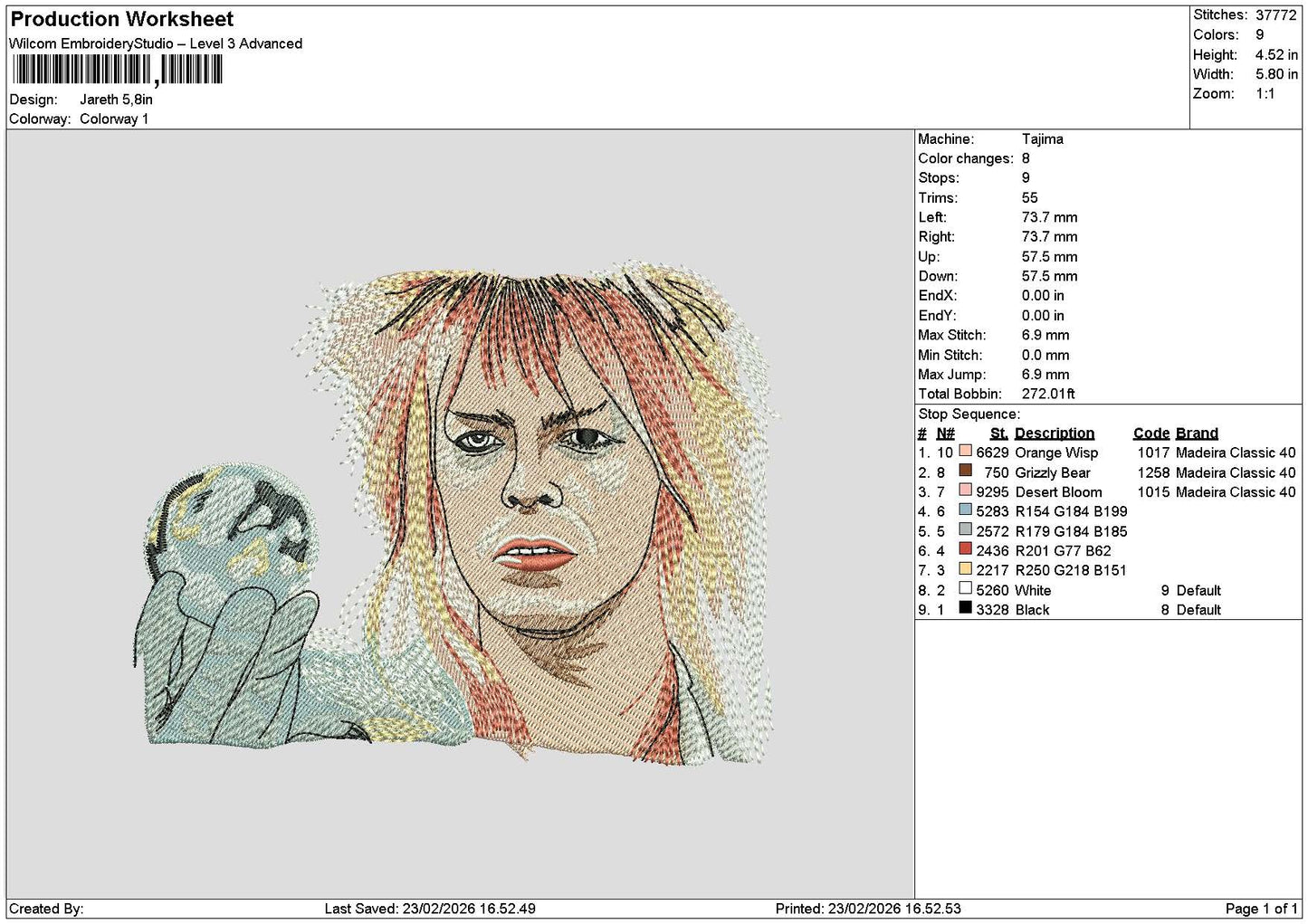Click the Desert Bloom color swatch
Viewport: 1308px width, 924px height.
coord(966,491)
